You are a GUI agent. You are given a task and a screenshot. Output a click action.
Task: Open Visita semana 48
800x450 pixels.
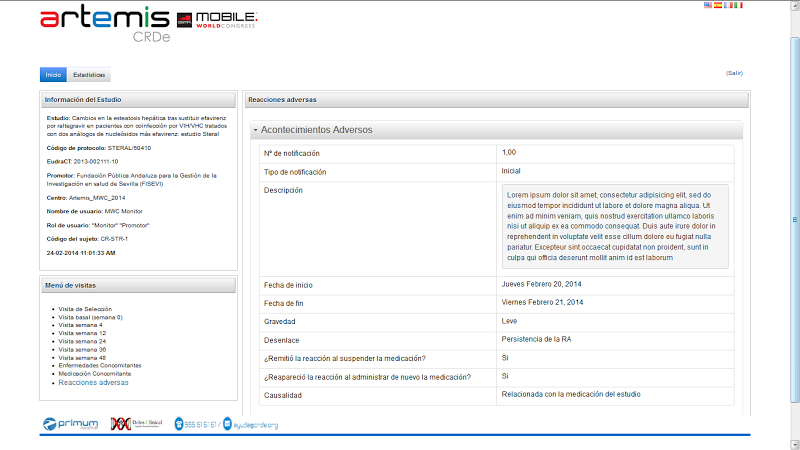click(82, 358)
